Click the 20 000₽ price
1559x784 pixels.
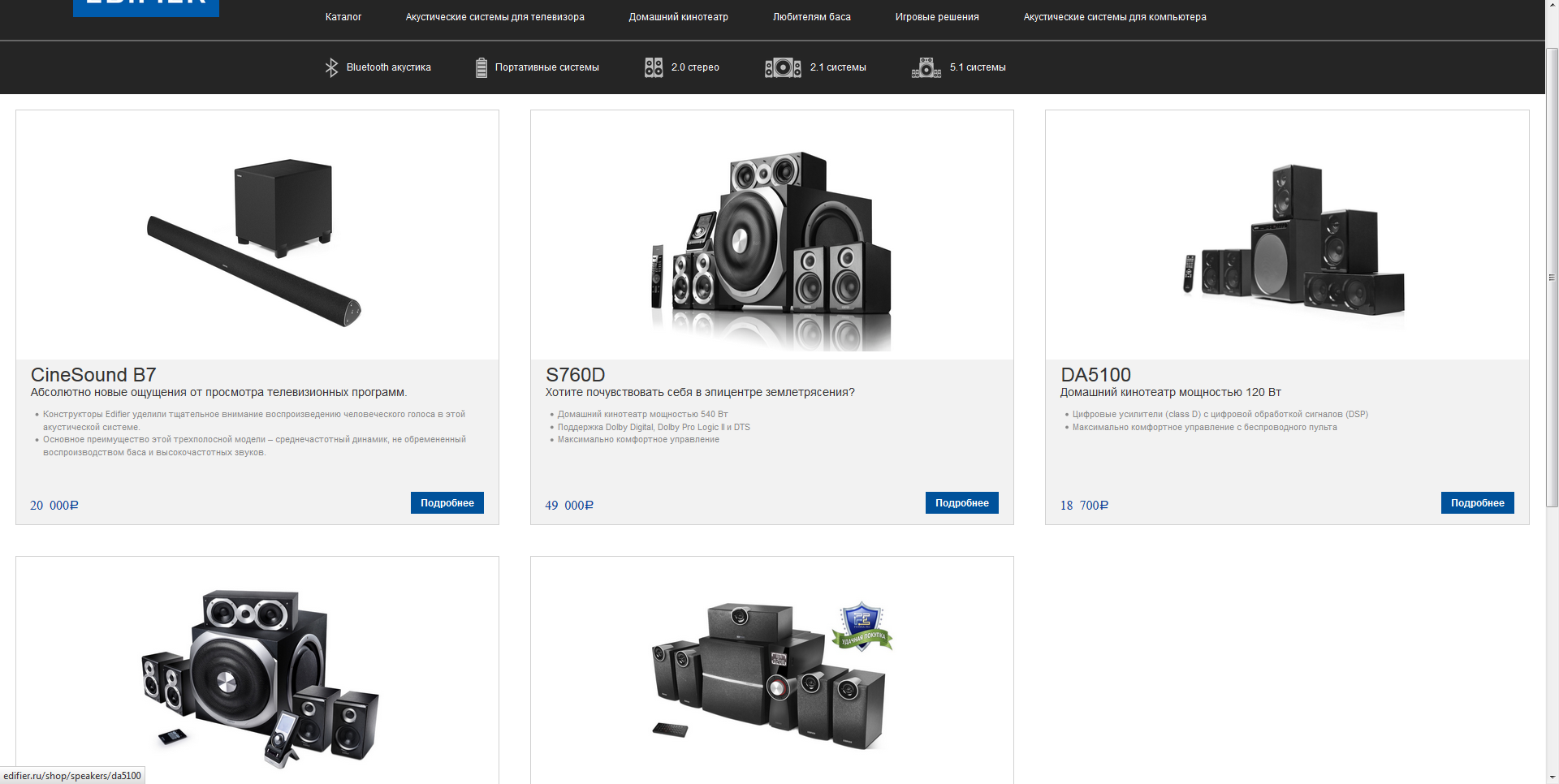[54, 506]
